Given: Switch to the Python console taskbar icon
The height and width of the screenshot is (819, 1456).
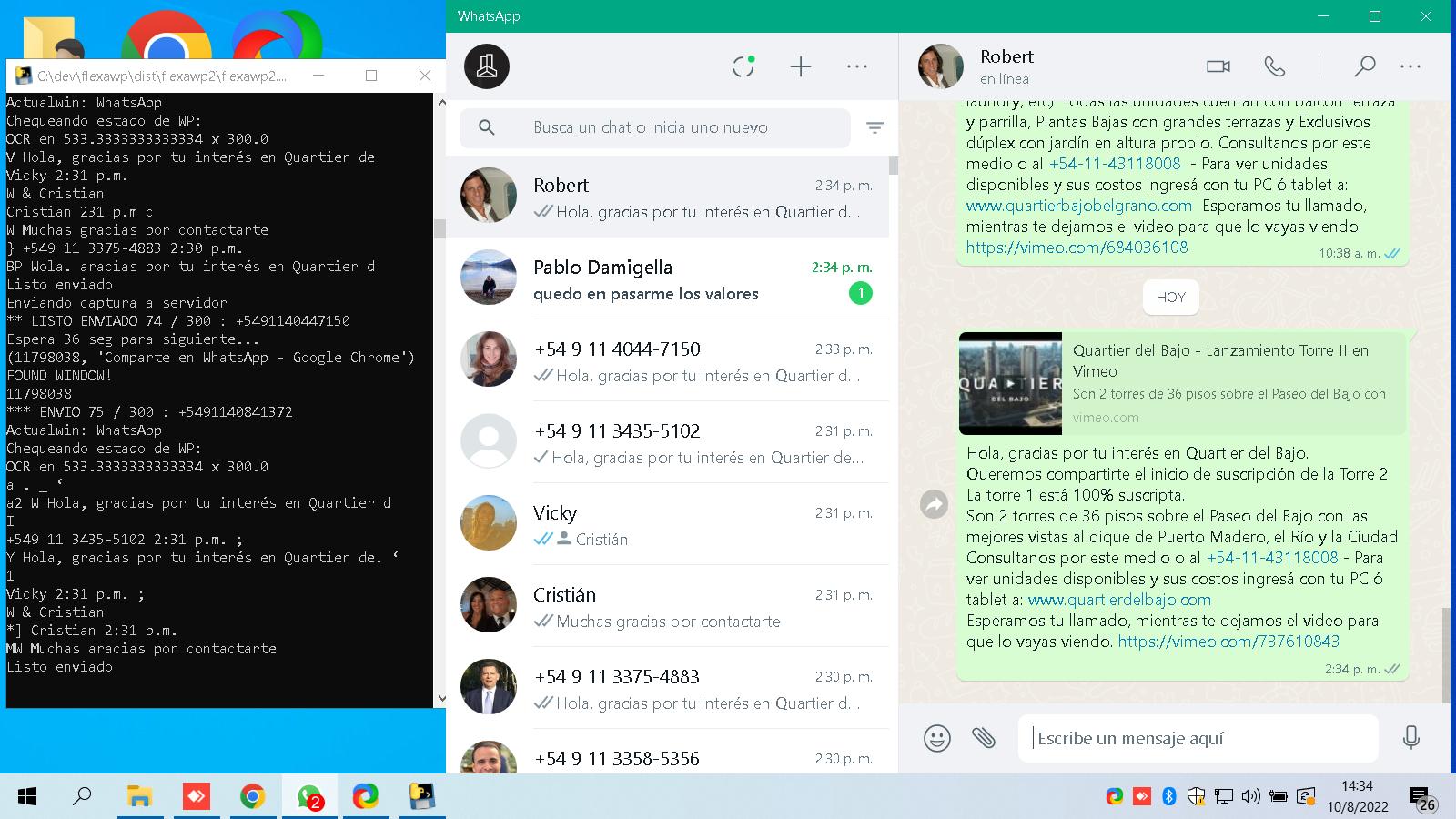Looking at the screenshot, I should (x=421, y=797).
